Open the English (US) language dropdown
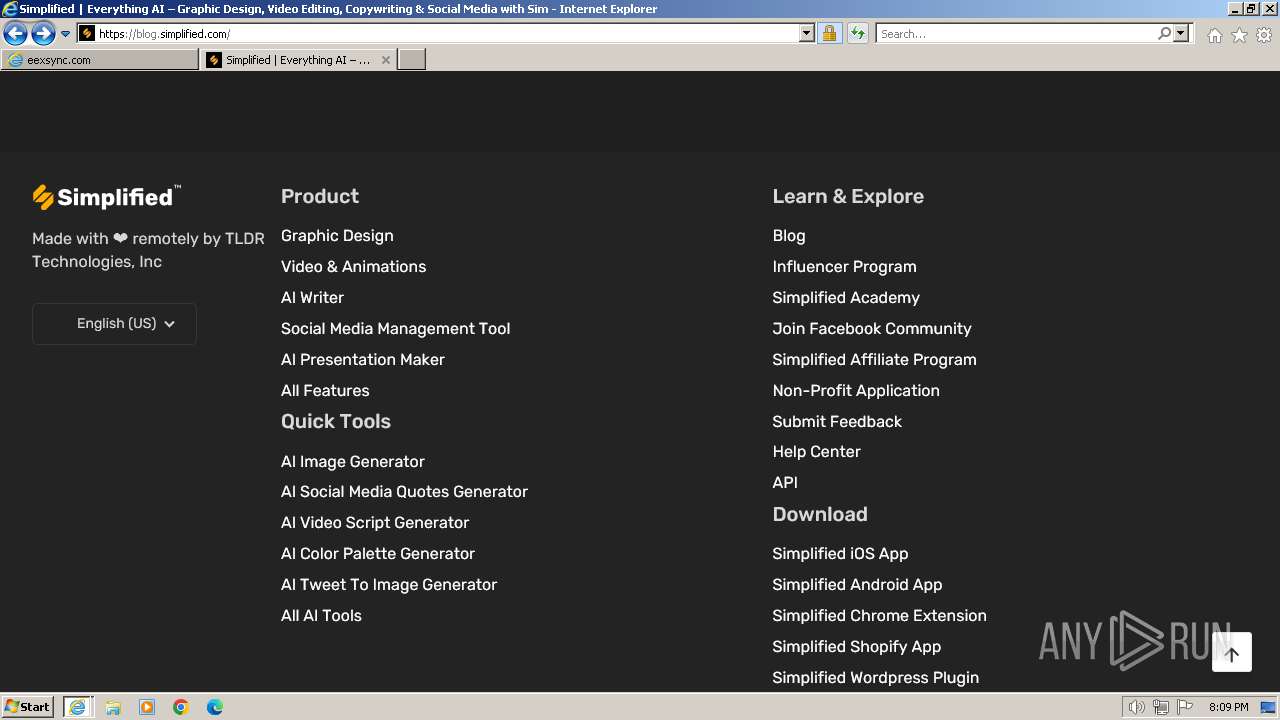 (114, 324)
